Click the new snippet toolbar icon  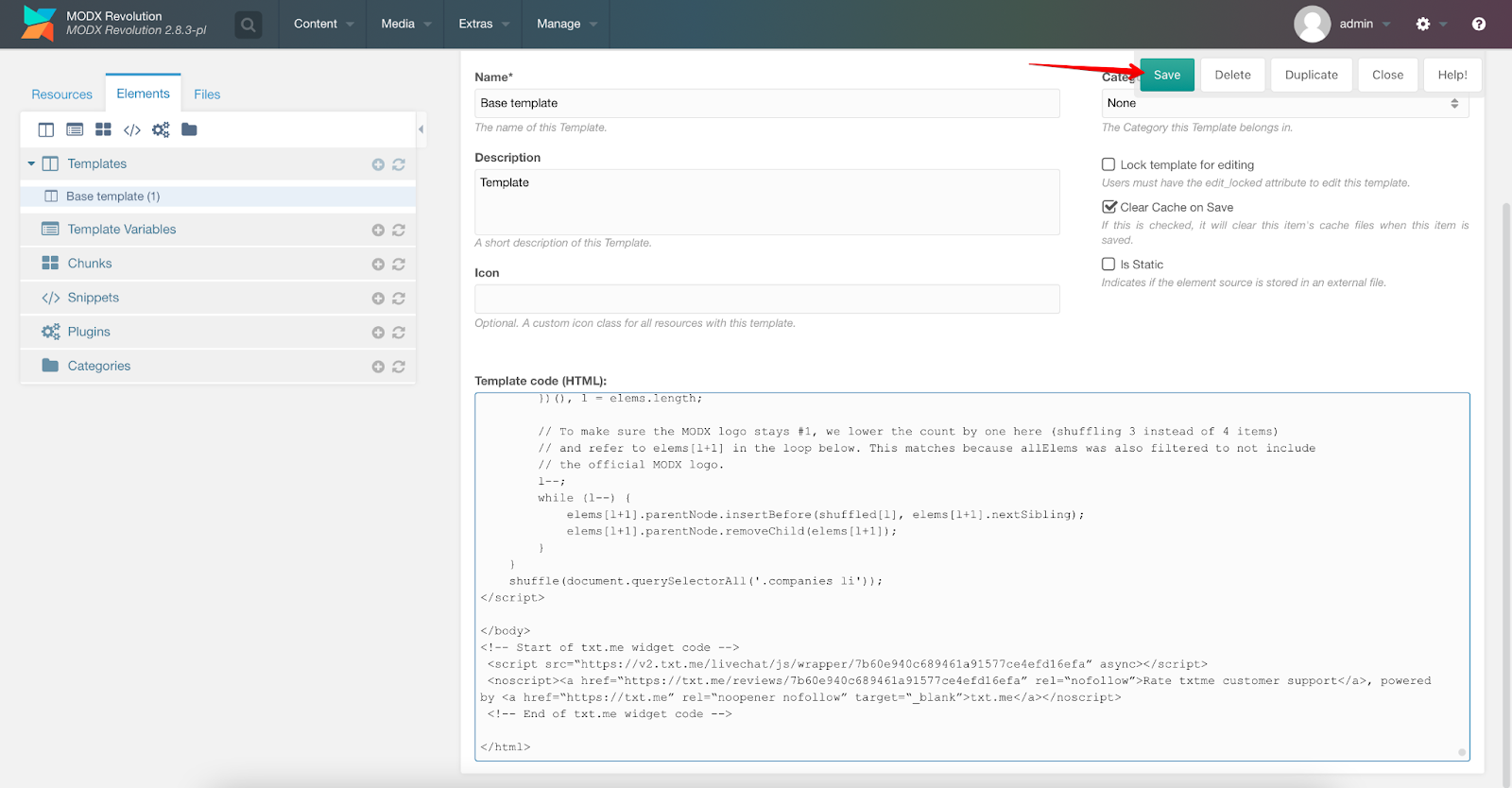[132, 129]
